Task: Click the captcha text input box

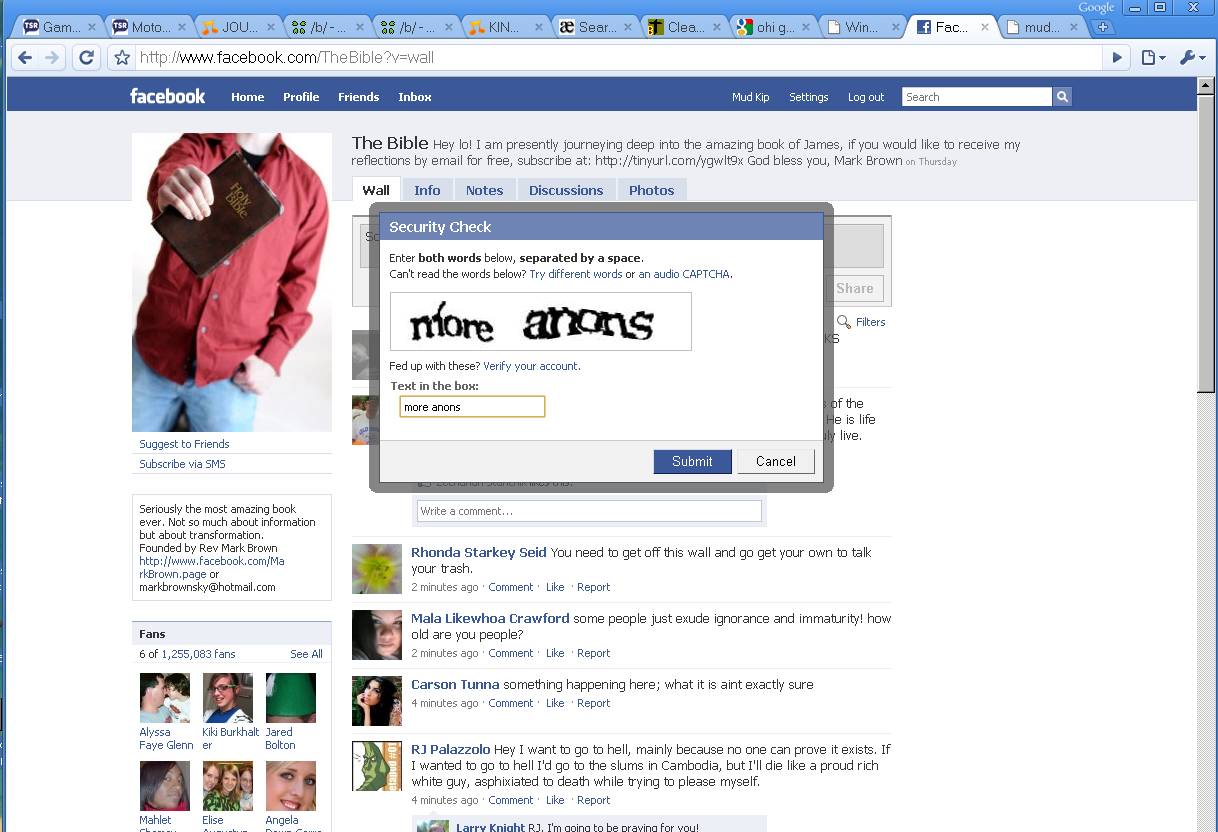Action: pyautogui.click(x=472, y=407)
